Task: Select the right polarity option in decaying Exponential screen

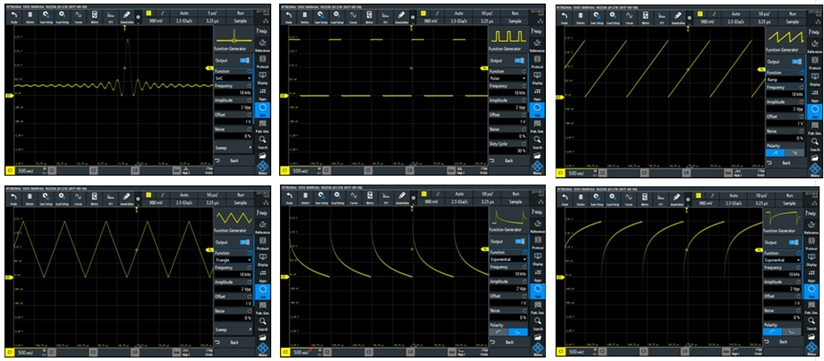Action: point(519,332)
